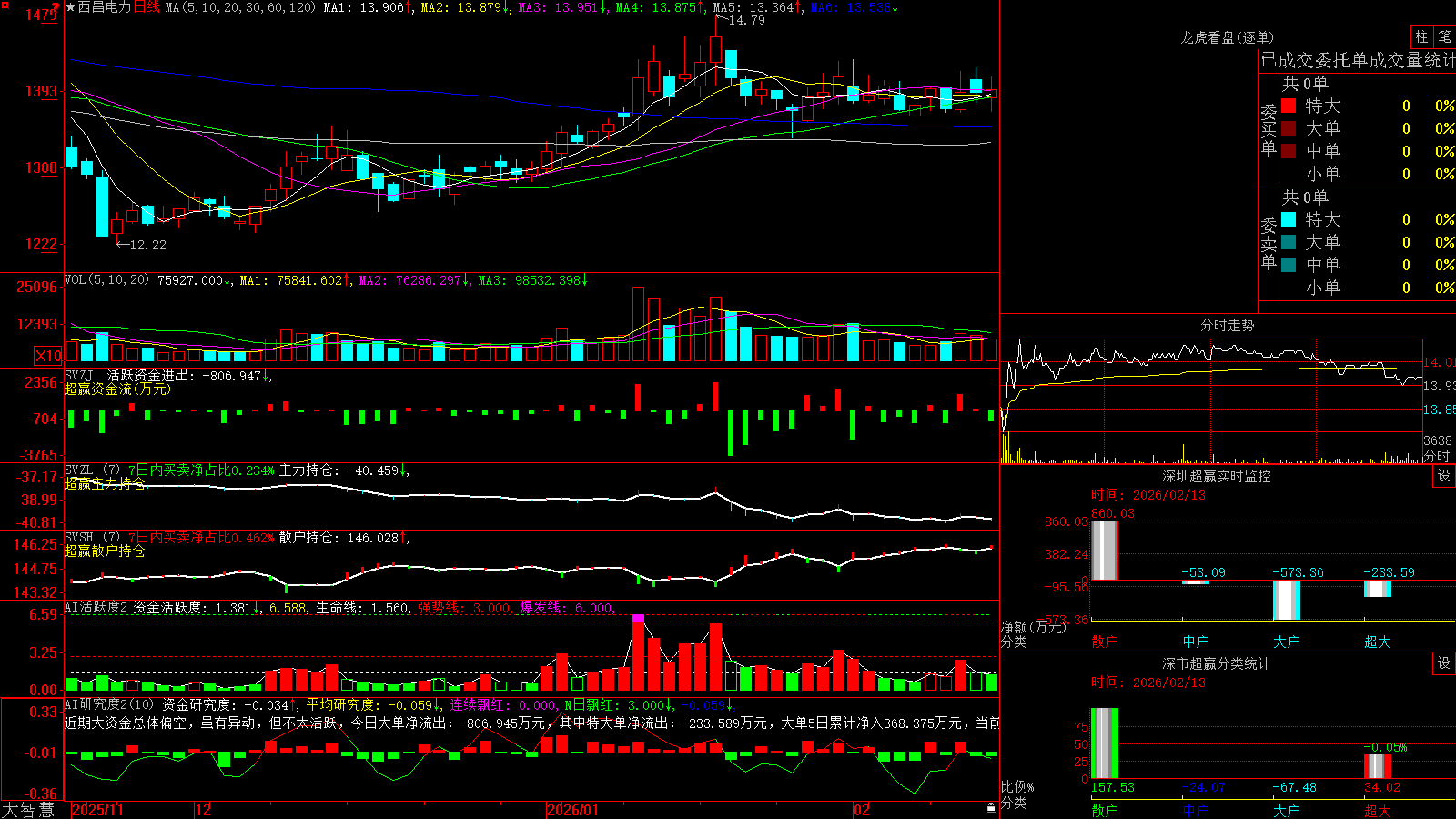1456x819 pixels.
Task: Click the 中户 value -53.09
Action: 1203,572
